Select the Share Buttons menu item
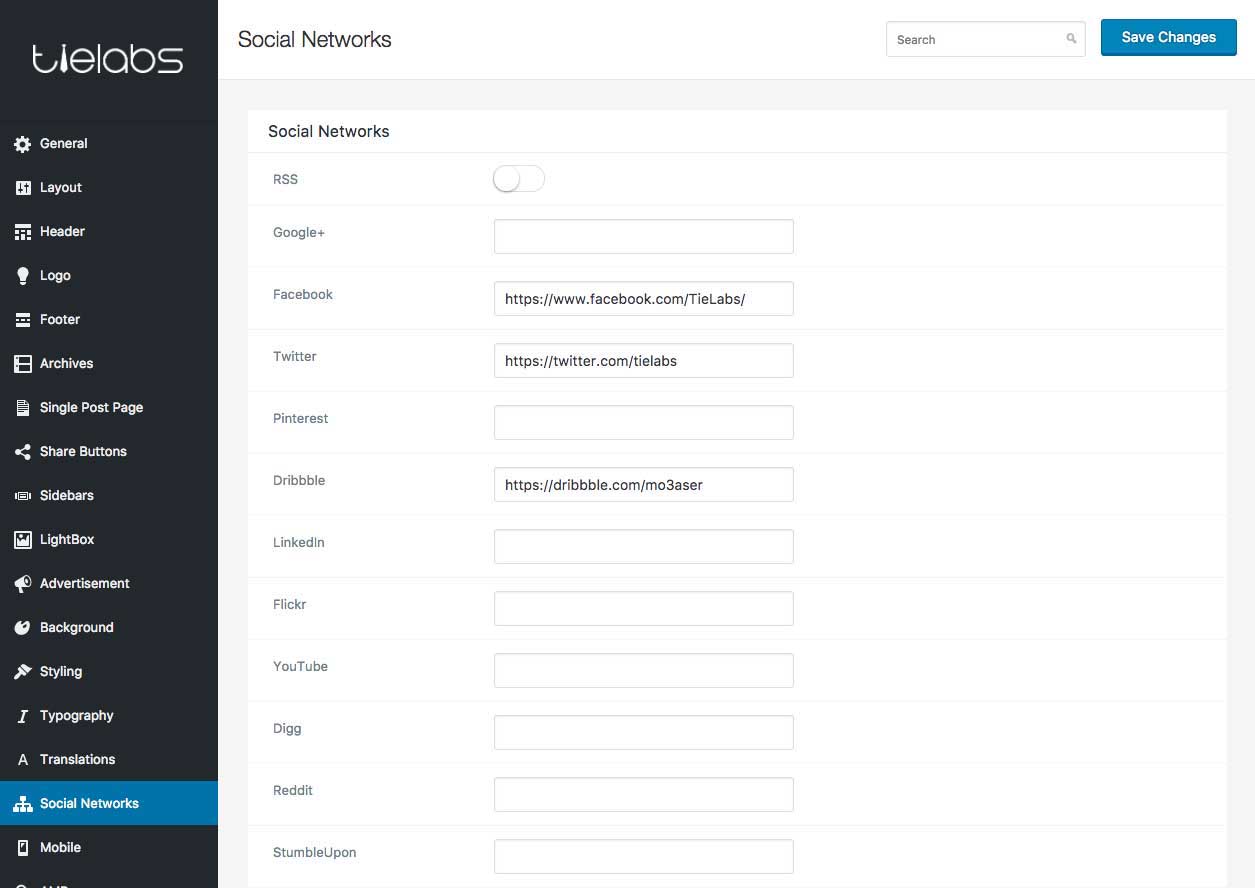1255x888 pixels. pos(108,452)
